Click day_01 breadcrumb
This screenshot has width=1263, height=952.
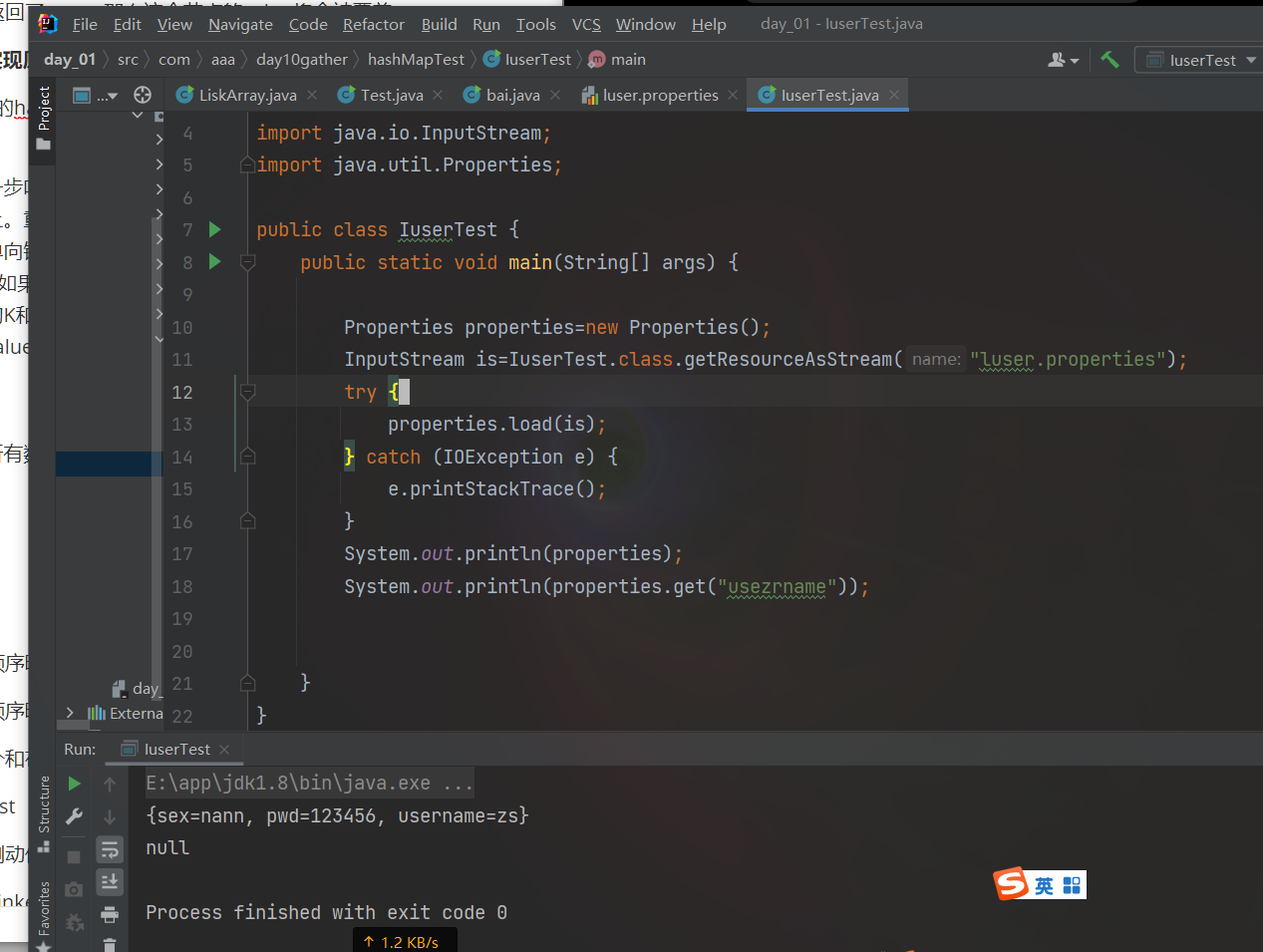(x=70, y=60)
